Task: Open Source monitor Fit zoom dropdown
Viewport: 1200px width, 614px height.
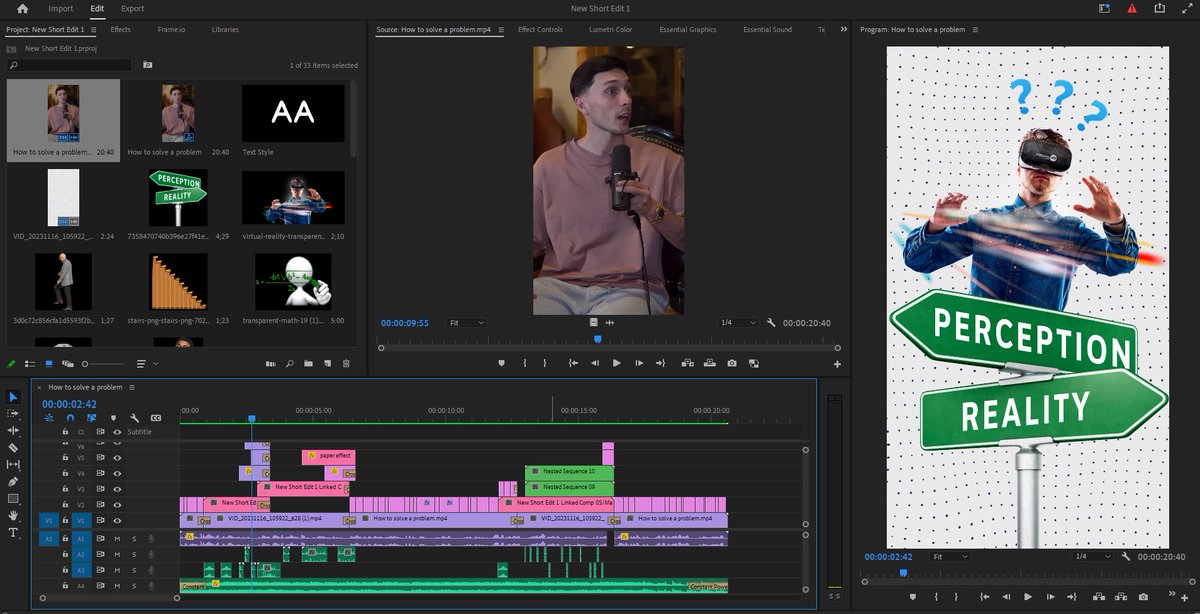Action: 467,323
